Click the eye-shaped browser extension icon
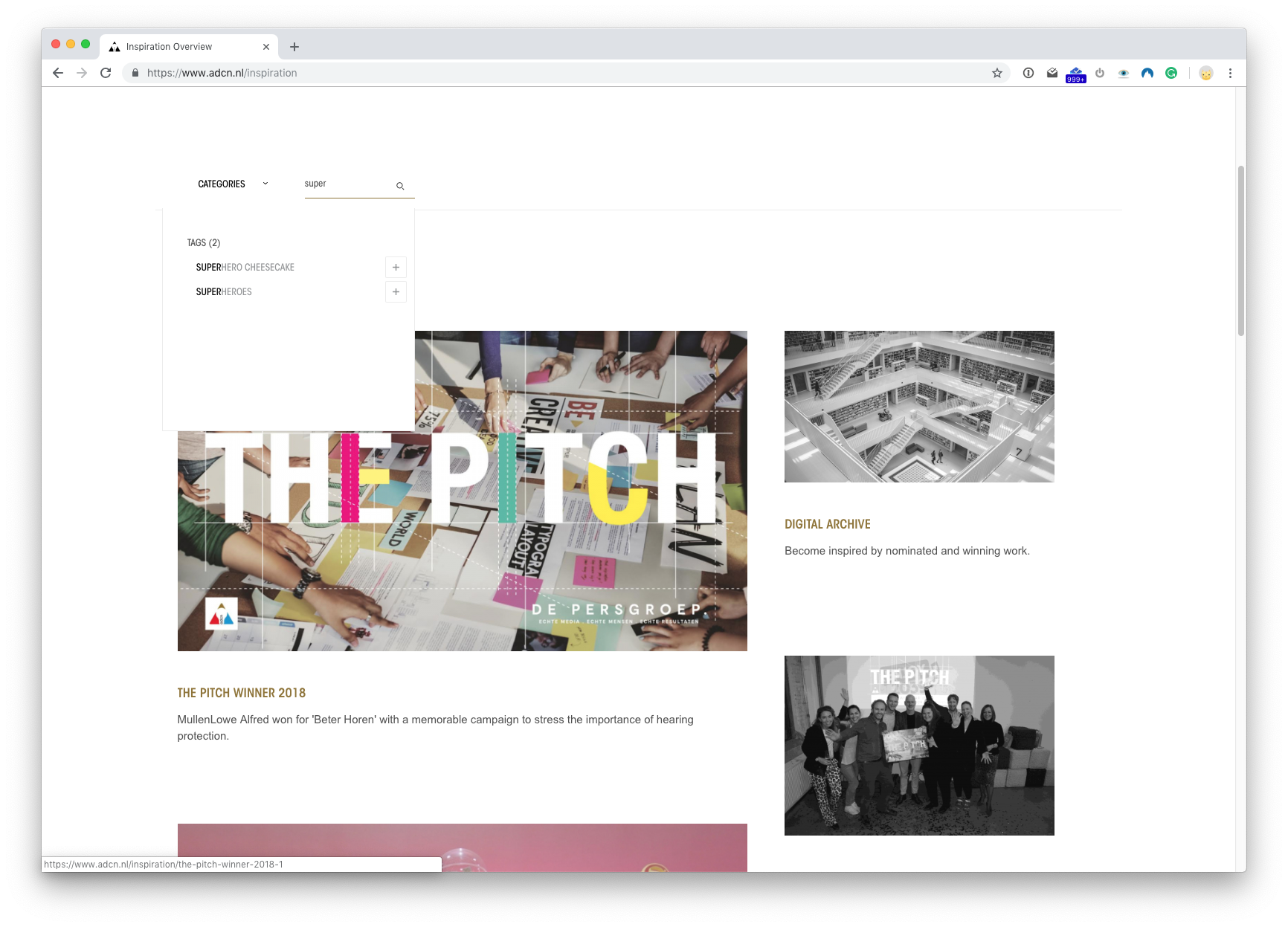The image size is (1288, 927). 1123,73
